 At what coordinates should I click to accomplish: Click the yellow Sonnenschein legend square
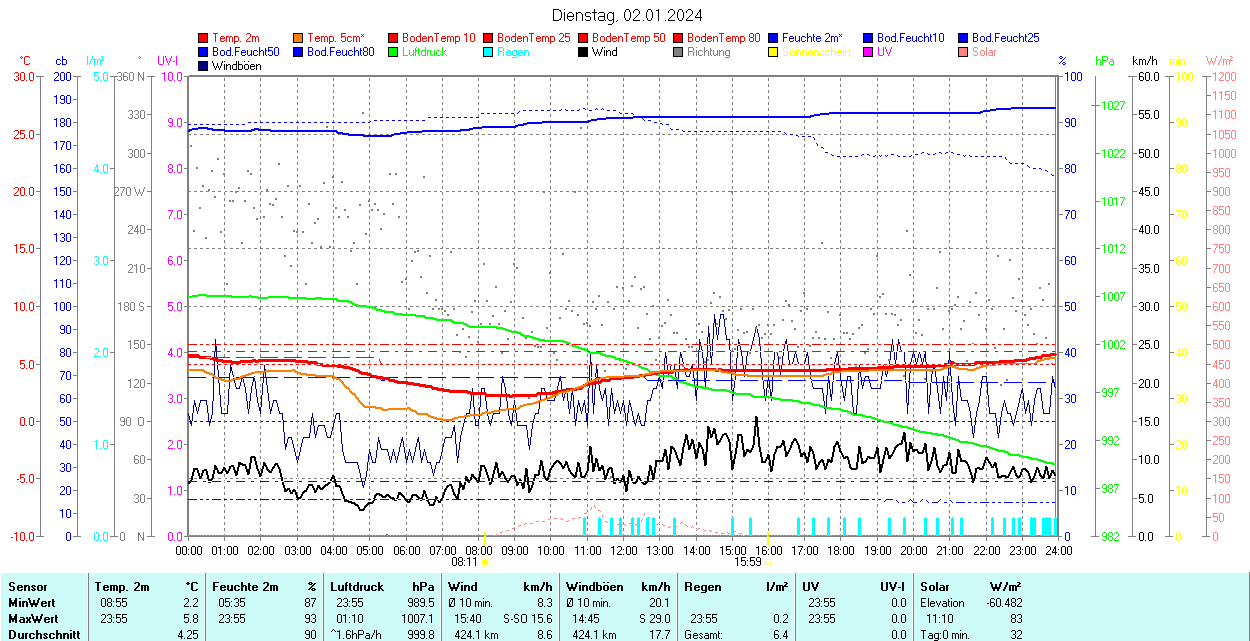pos(774,52)
